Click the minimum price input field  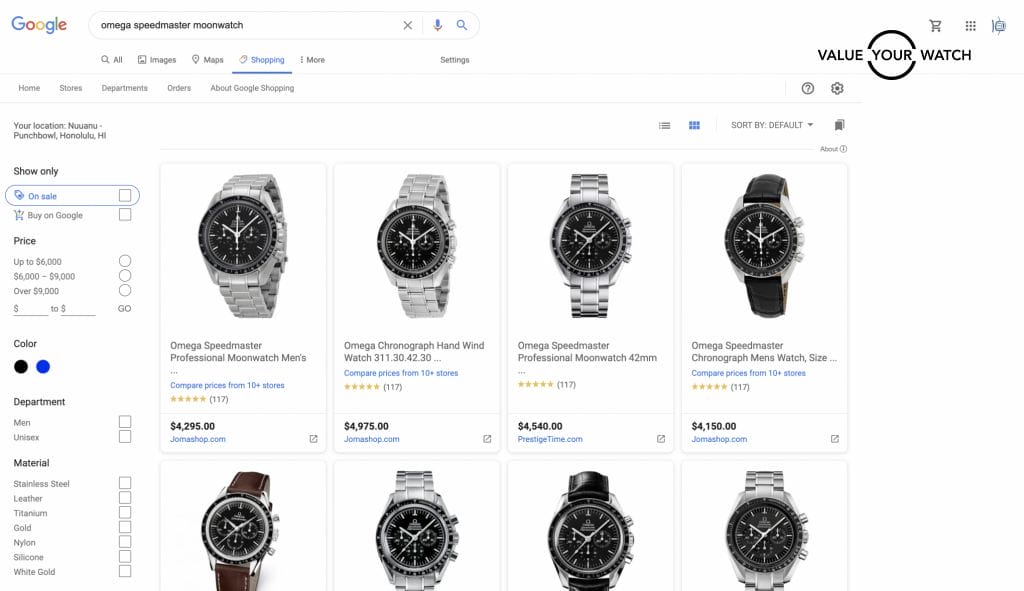coord(36,309)
